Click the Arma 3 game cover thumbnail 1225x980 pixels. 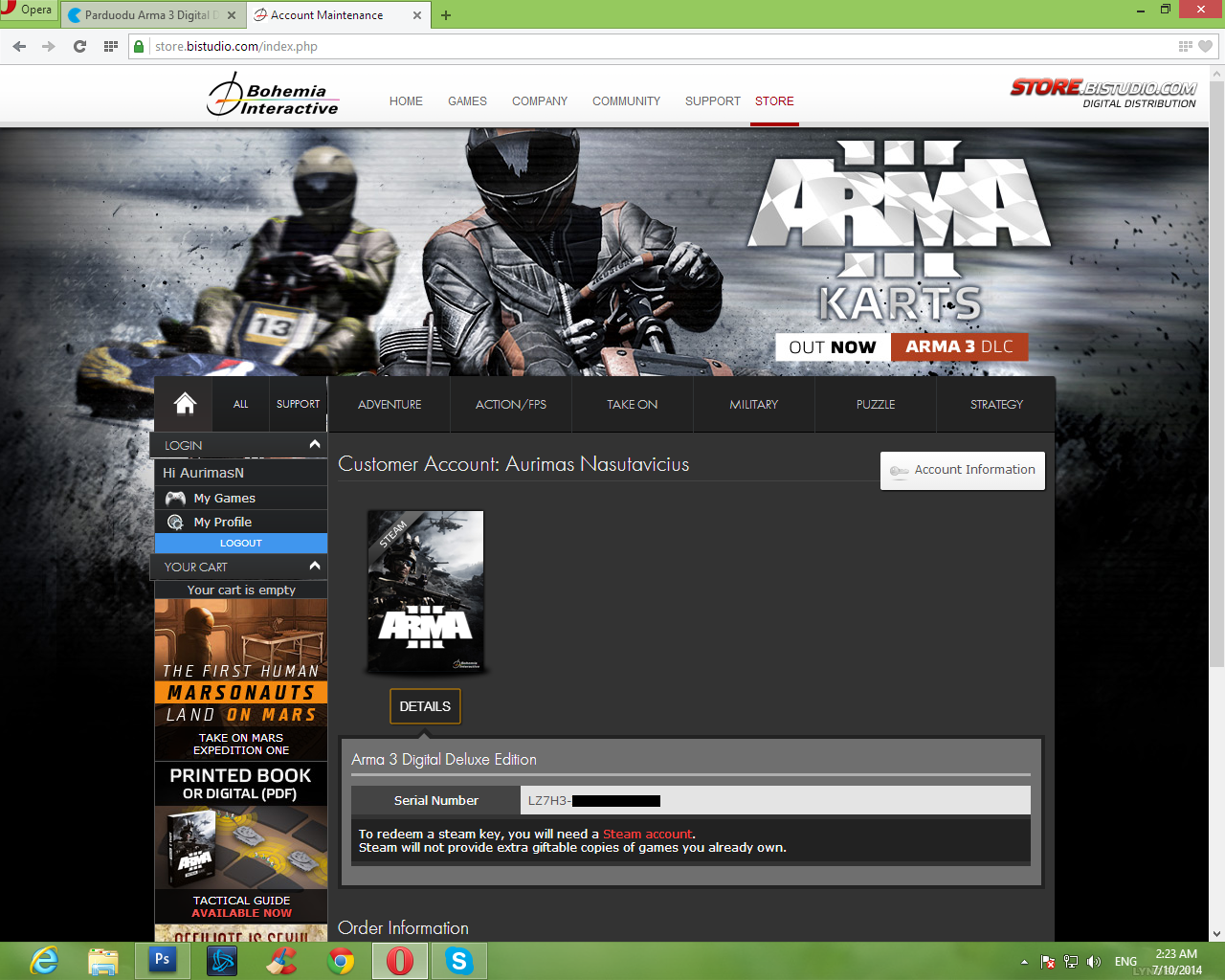pos(426,591)
